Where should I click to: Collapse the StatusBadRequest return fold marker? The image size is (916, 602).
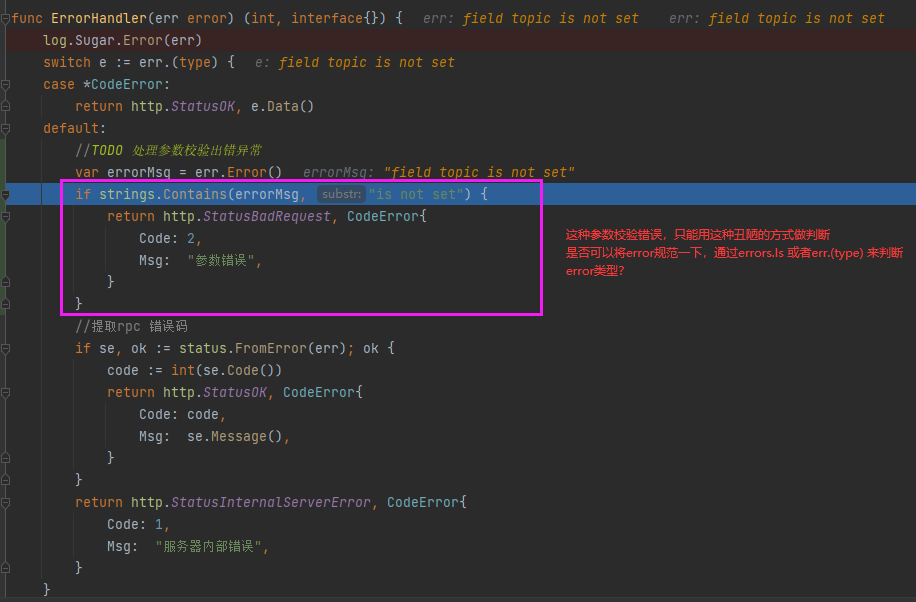click(x=5, y=217)
